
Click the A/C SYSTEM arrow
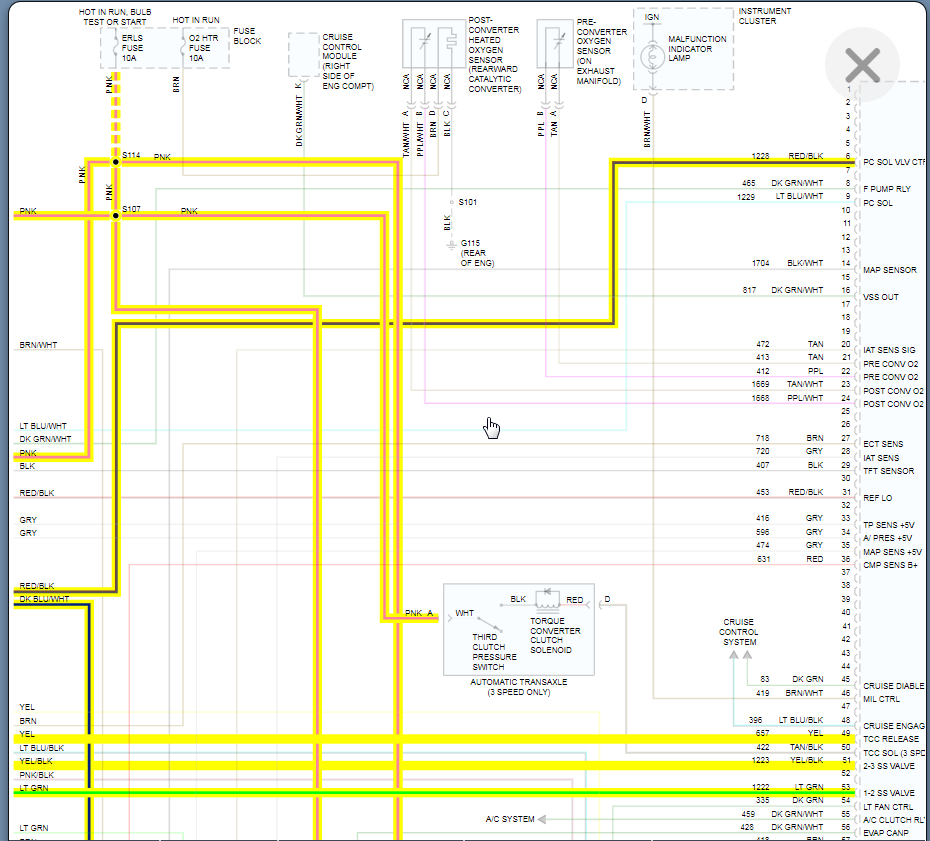coord(542,819)
